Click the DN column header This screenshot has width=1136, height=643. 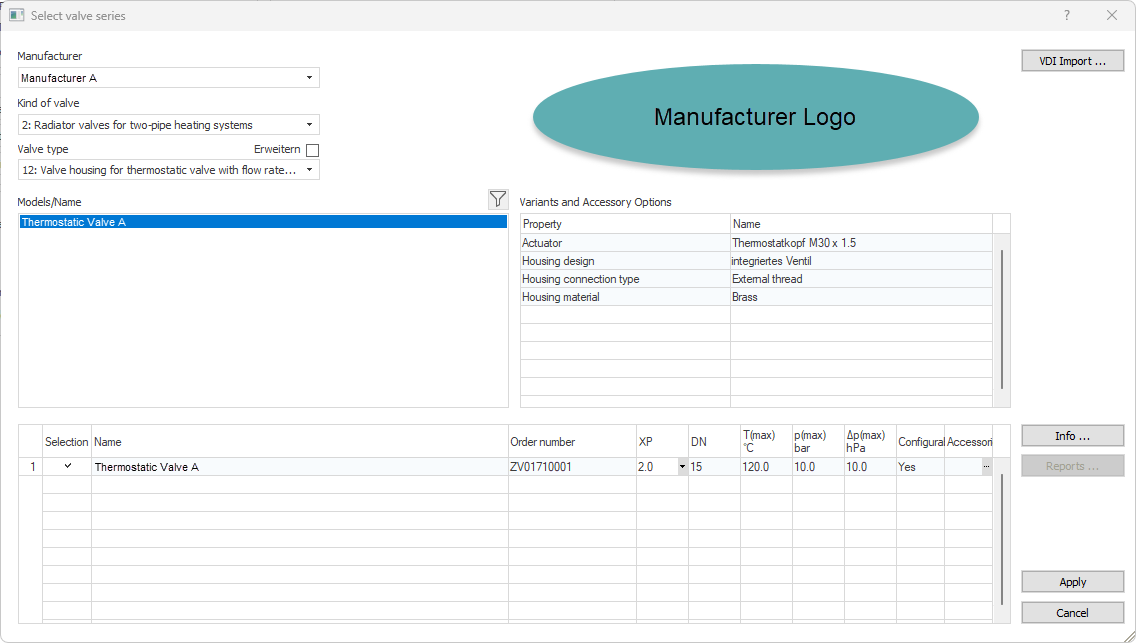pyautogui.click(x=714, y=442)
